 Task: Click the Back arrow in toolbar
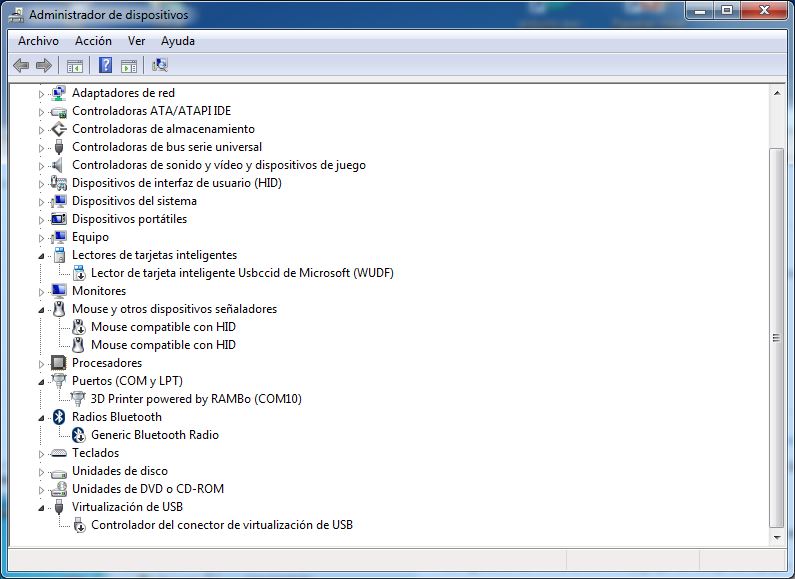point(21,66)
